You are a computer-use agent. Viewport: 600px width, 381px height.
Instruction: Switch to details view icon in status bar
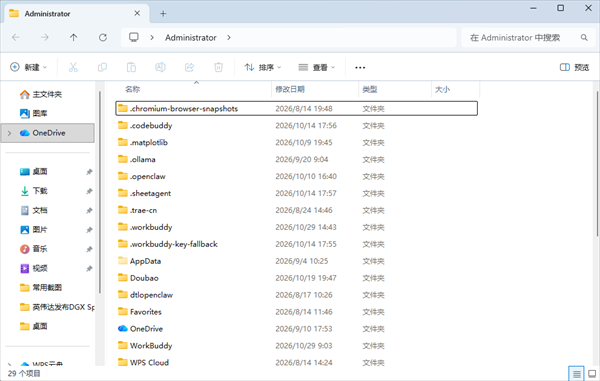tap(576, 373)
